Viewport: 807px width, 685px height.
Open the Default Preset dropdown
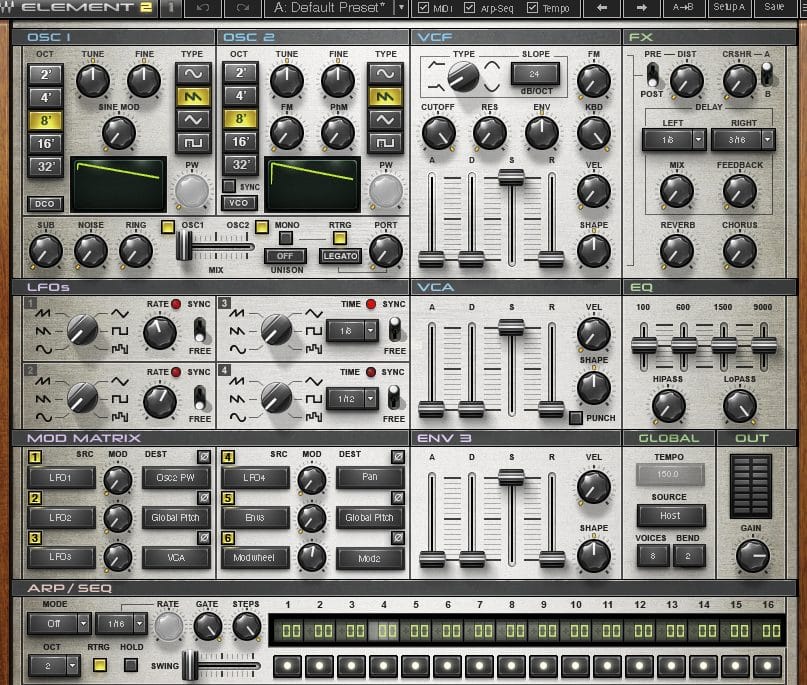(x=336, y=8)
